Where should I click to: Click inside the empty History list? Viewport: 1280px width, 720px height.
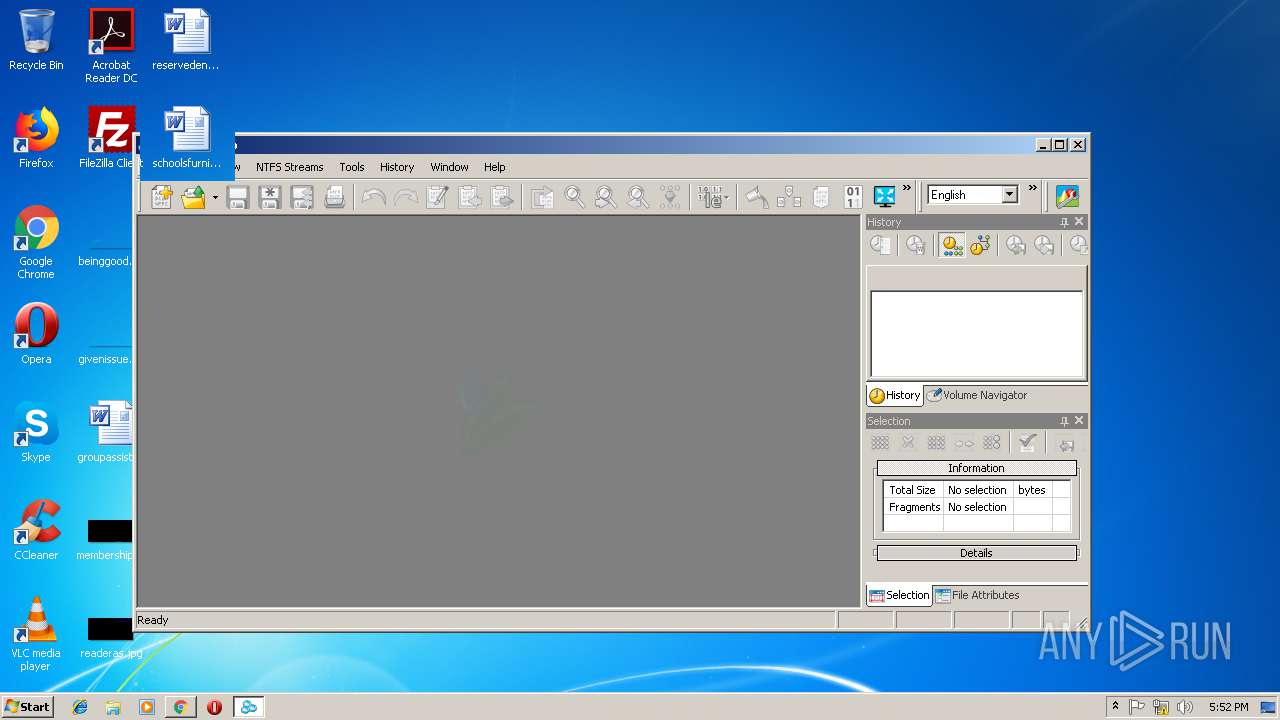tap(977, 334)
